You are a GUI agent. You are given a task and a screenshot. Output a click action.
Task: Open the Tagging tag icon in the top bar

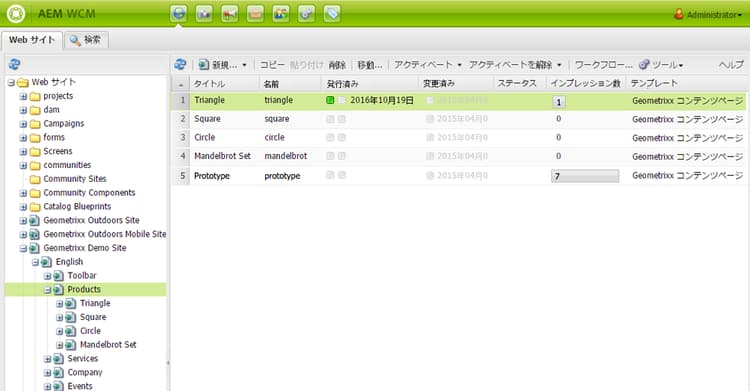pos(332,13)
